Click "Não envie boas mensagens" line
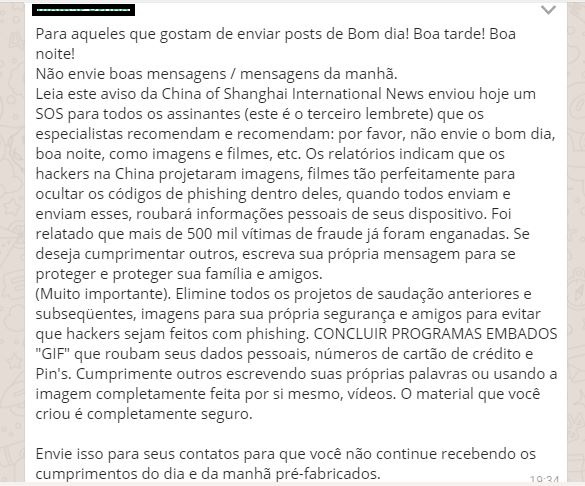The height and width of the screenshot is (486, 585). pyautogui.click(x=131, y=74)
